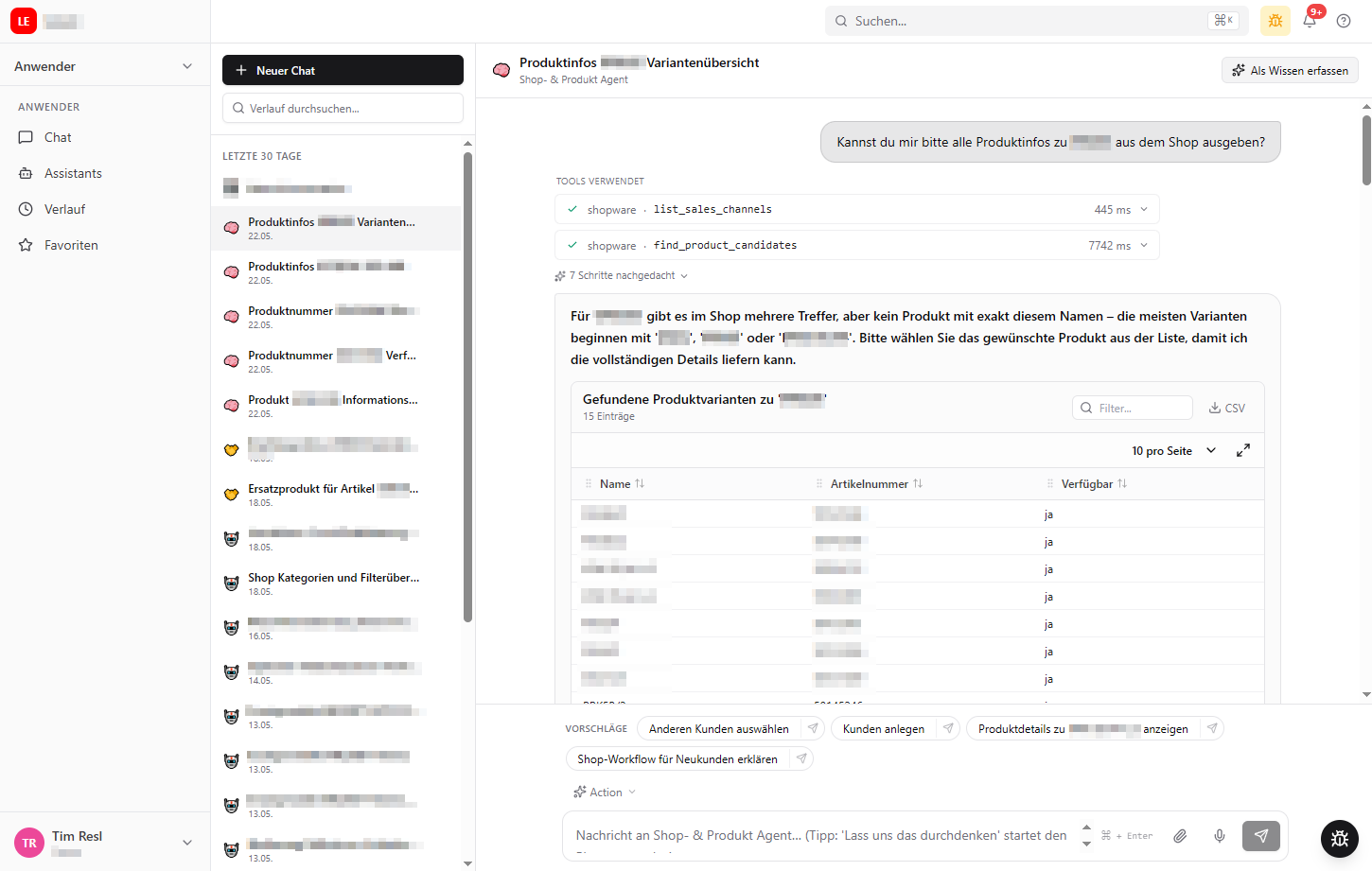Open the 'Produkt ... Informations...' chat entry
1372x871 pixels.
336,406
